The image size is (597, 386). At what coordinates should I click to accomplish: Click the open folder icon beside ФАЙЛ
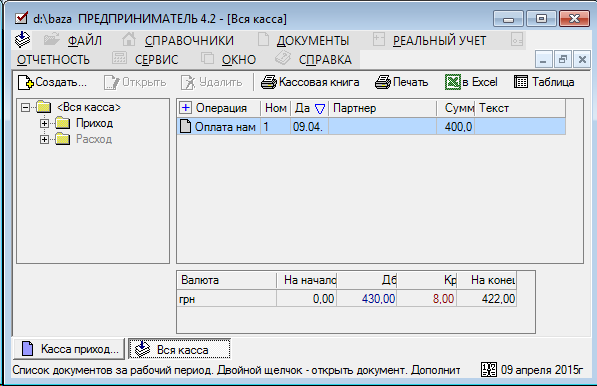[51, 40]
